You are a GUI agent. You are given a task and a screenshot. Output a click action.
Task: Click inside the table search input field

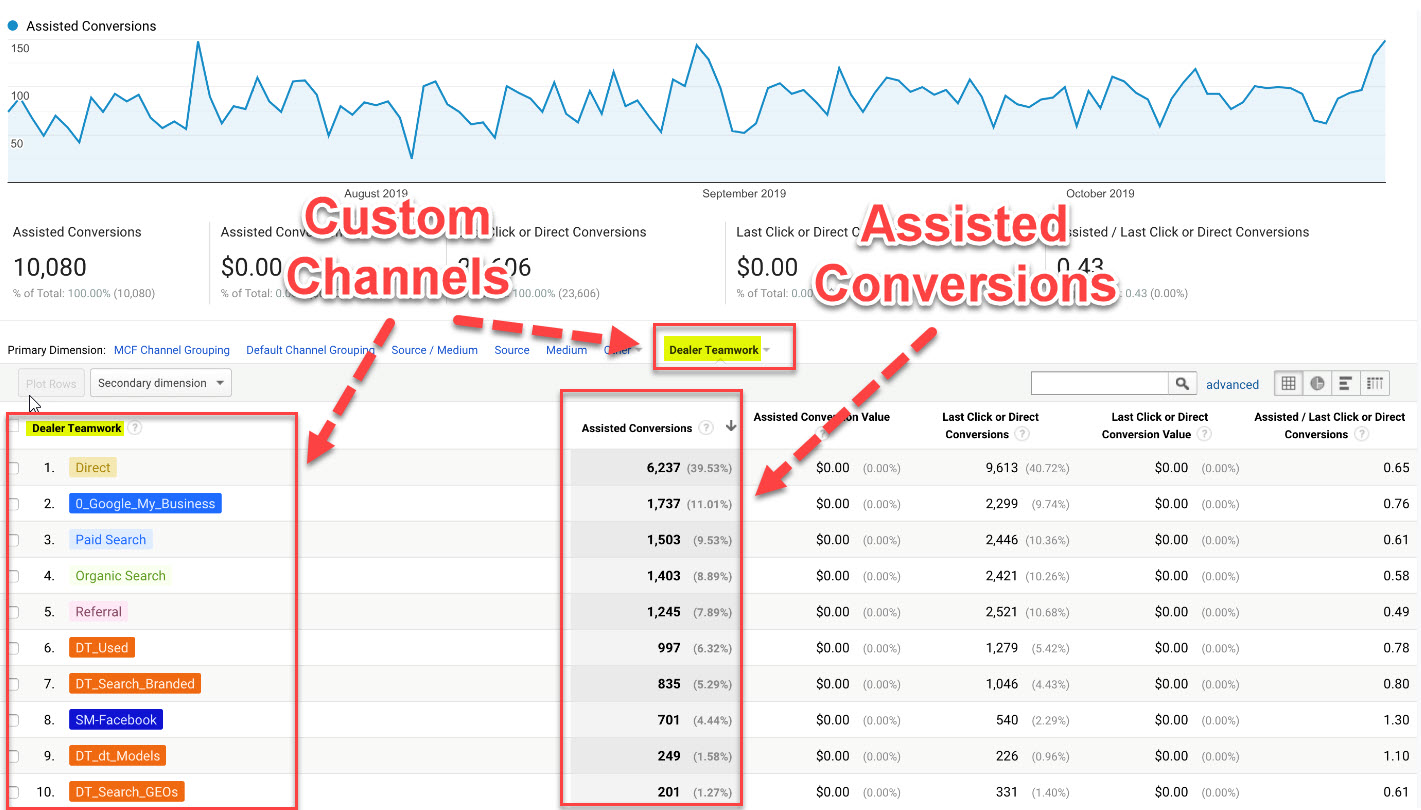(1100, 382)
